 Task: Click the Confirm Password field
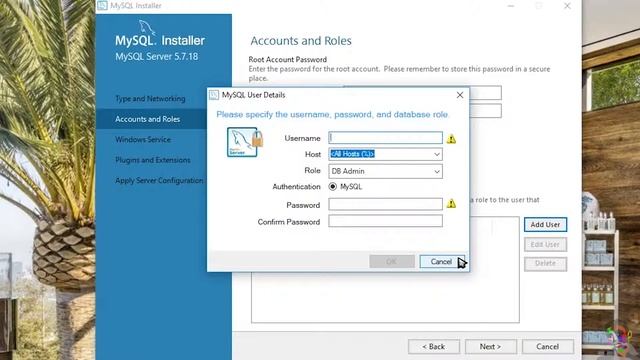(385, 221)
